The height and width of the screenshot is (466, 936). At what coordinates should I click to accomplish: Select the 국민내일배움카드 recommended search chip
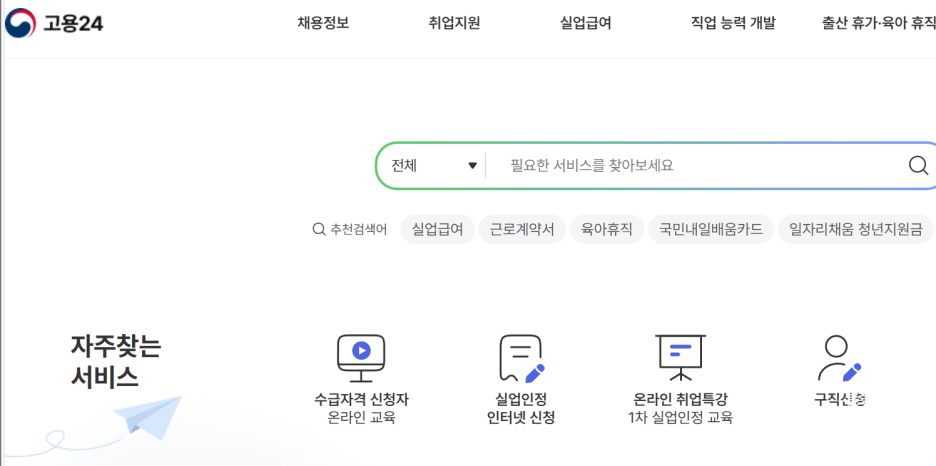(711, 230)
